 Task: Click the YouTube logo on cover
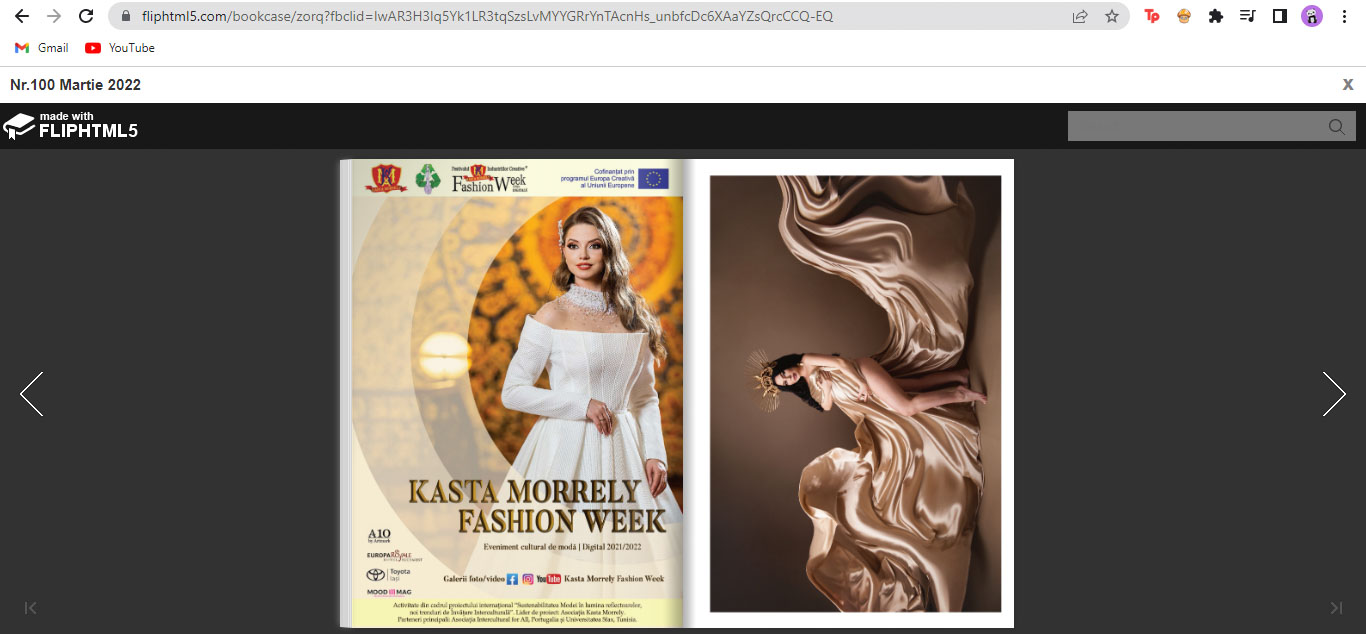coord(548,579)
